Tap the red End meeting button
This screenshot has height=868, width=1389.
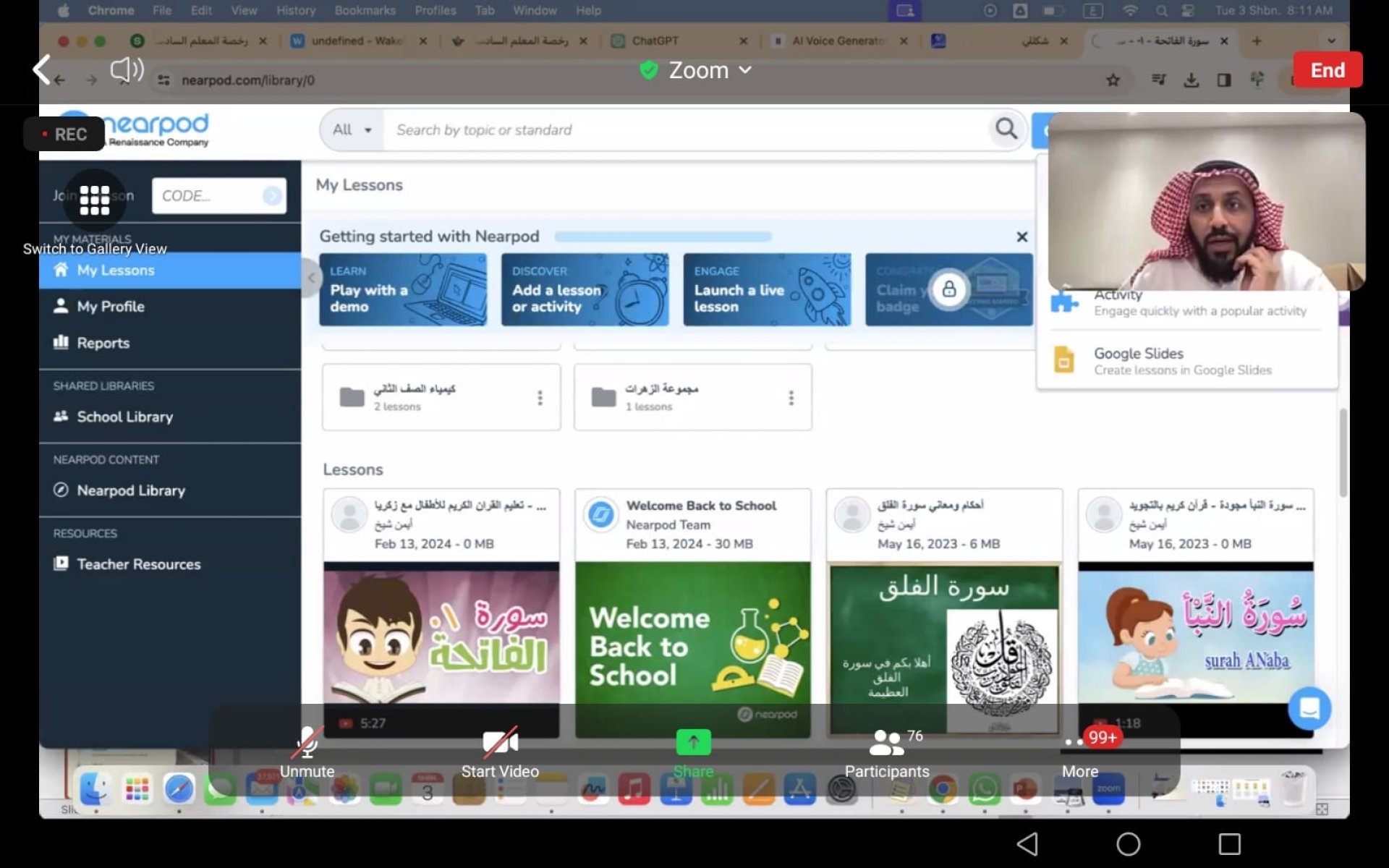[1328, 70]
